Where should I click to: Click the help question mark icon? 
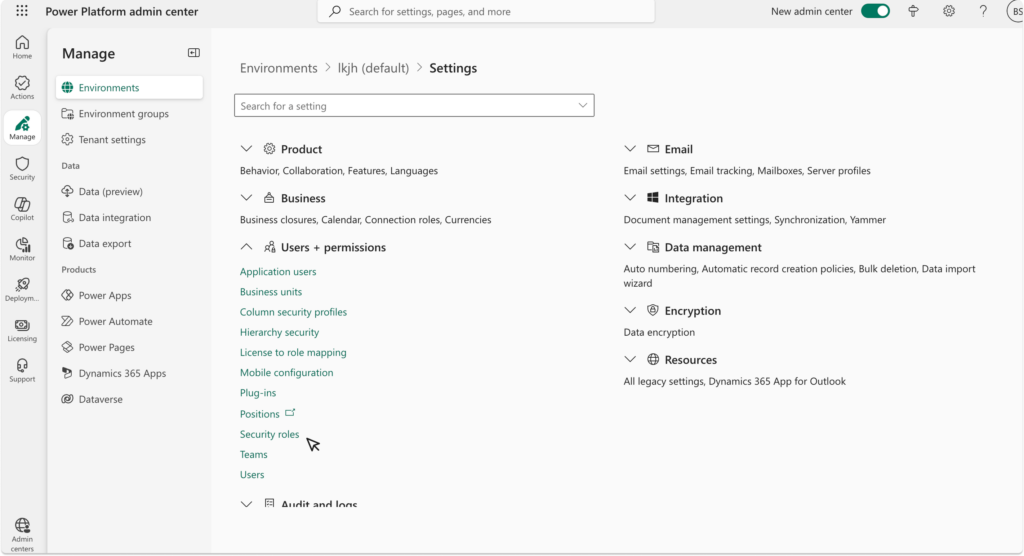coord(983,12)
